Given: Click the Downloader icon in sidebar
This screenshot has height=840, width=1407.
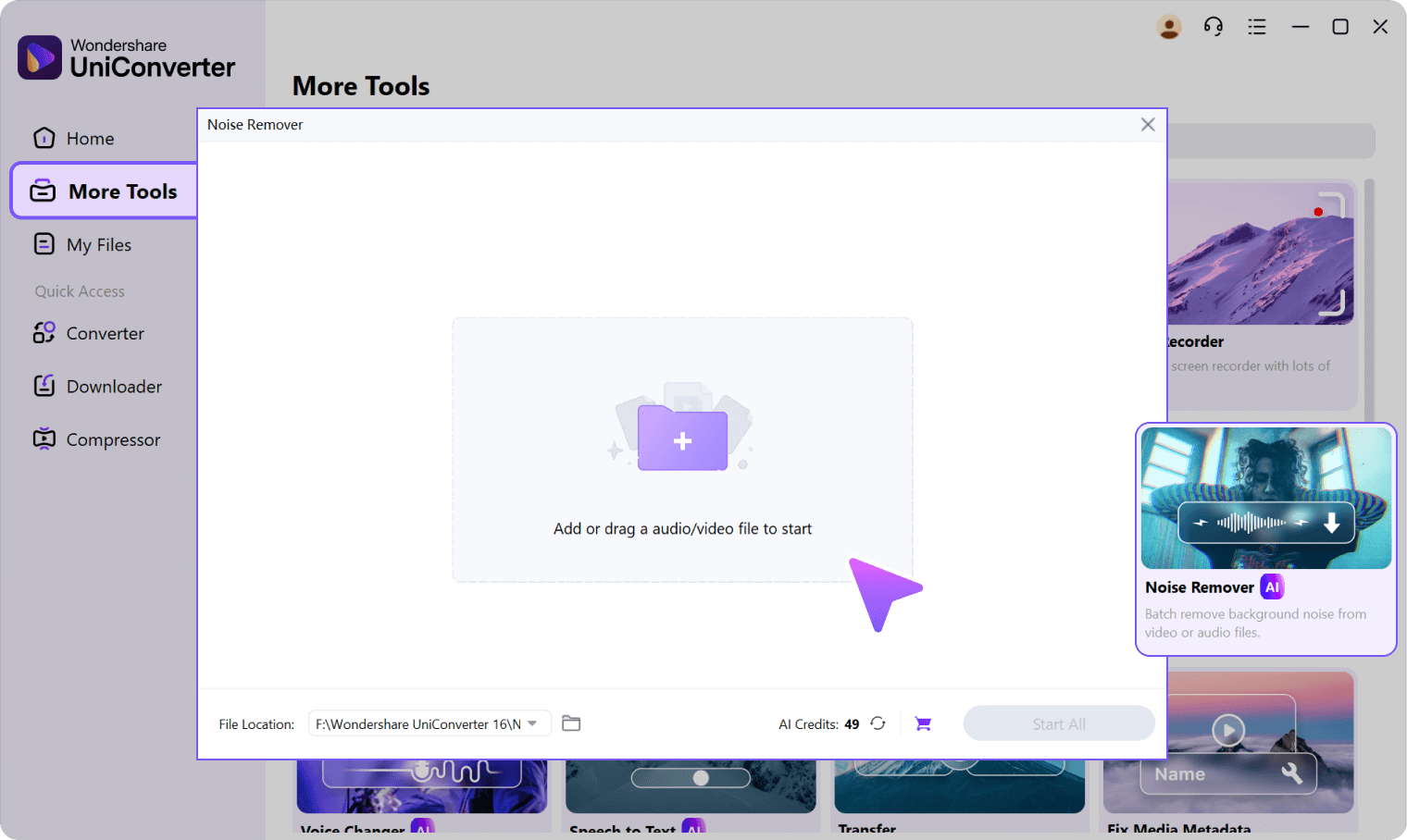Looking at the screenshot, I should tap(44, 386).
